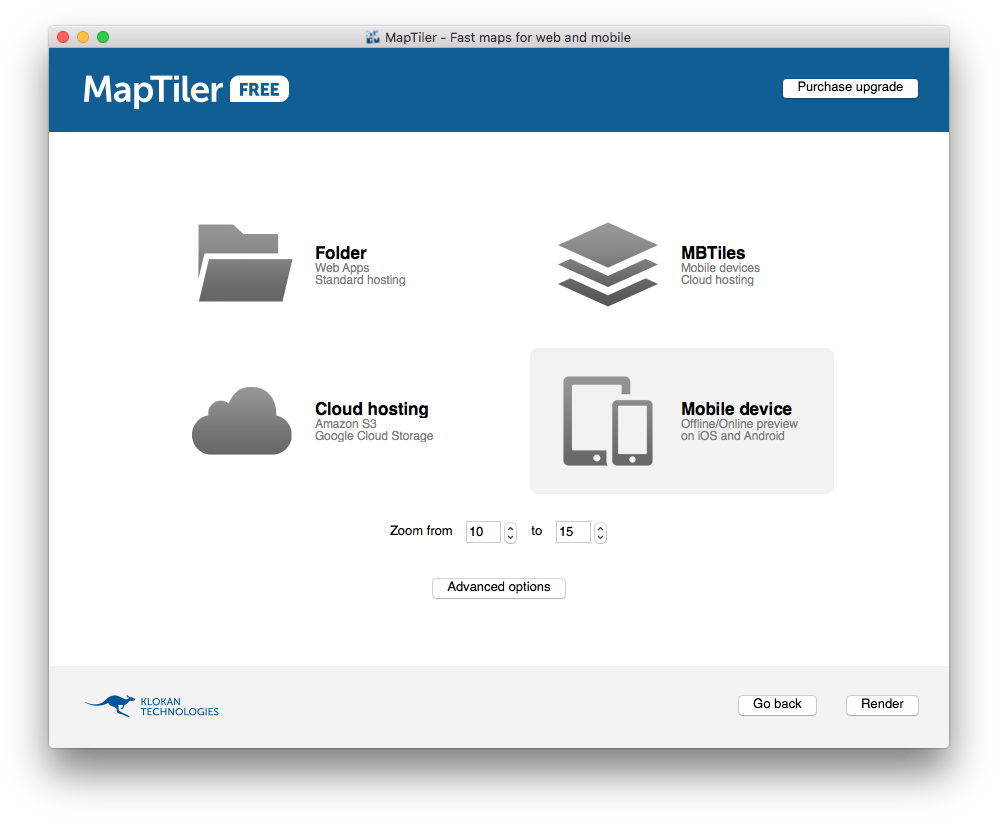
Task: Go back to the previous step
Action: pyautogui.click(x=777, y=705)
